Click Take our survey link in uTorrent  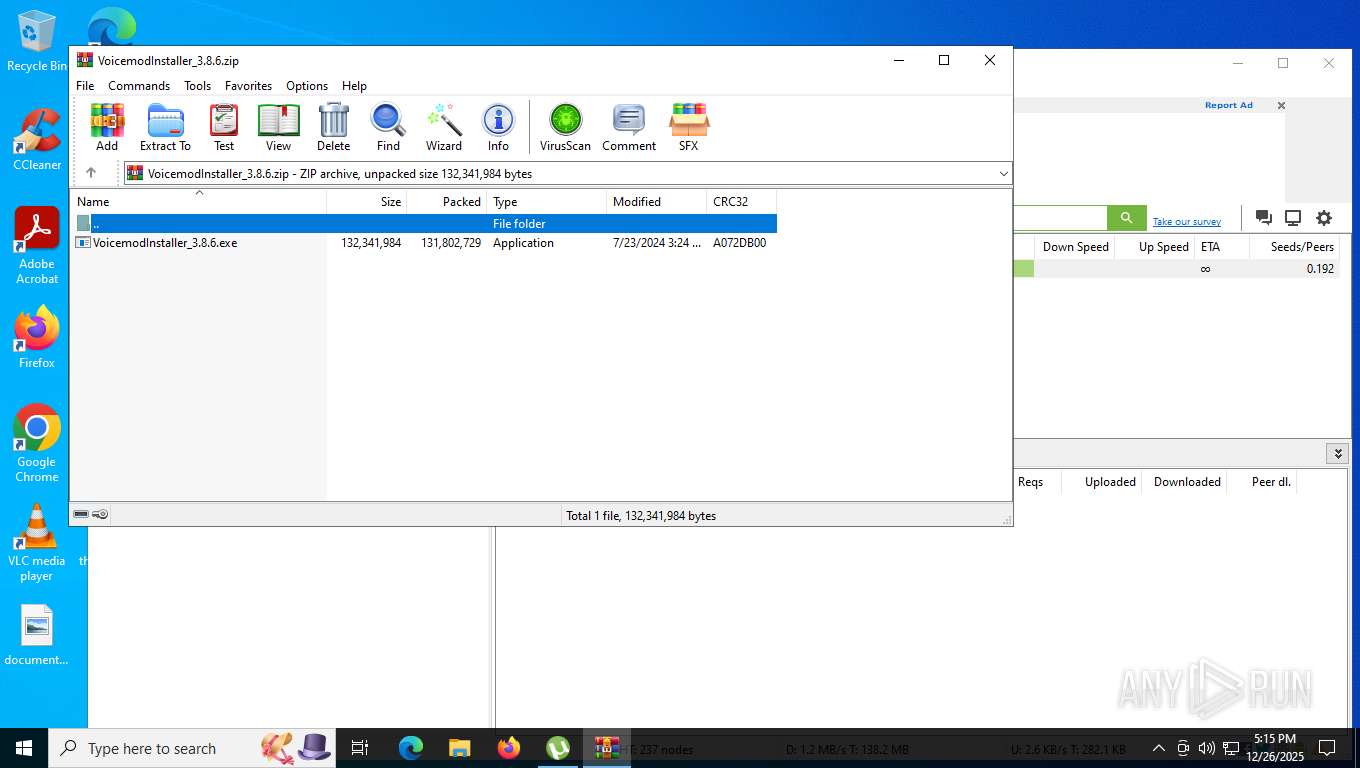(x=1186, y=222)
